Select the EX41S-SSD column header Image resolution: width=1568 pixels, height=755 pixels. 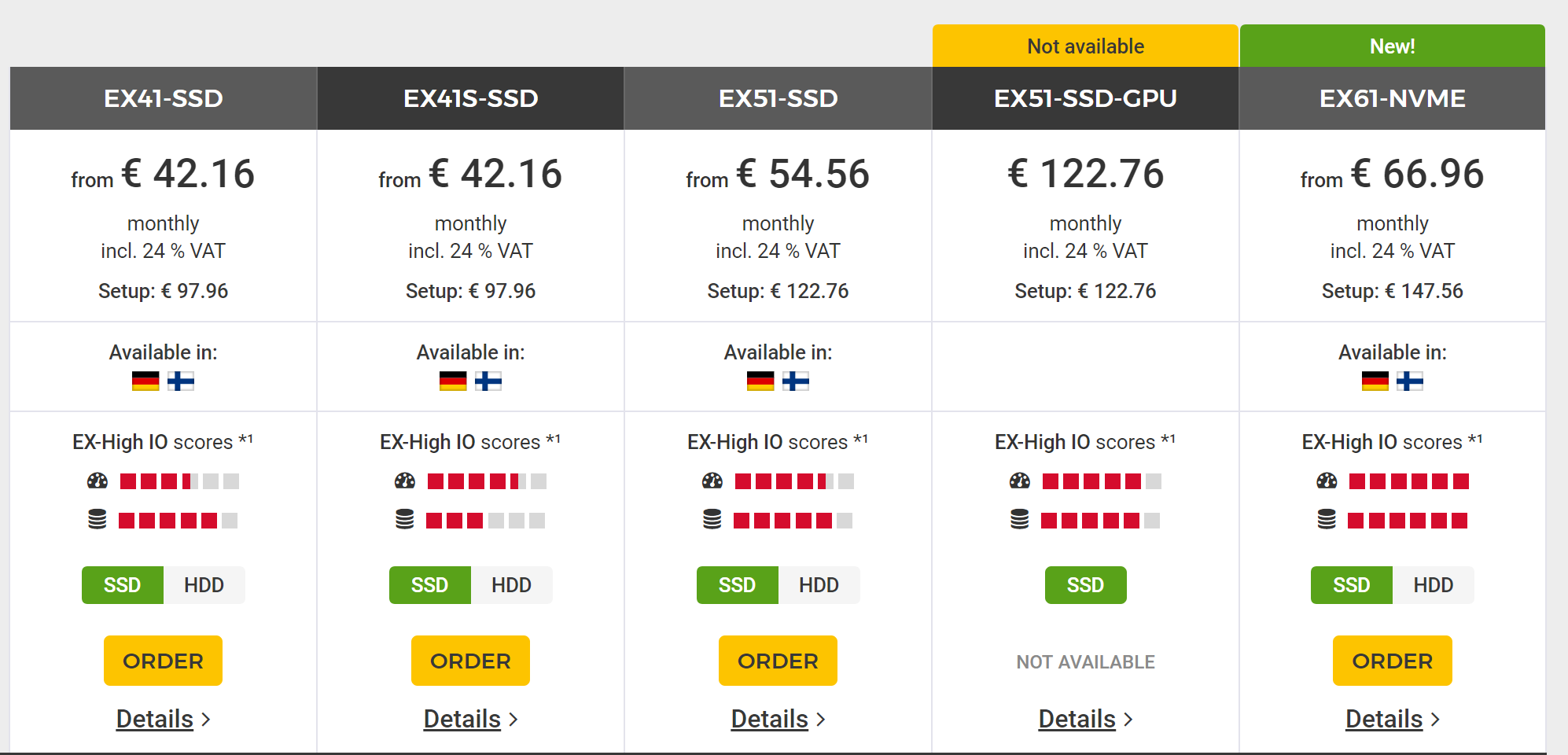471,98
